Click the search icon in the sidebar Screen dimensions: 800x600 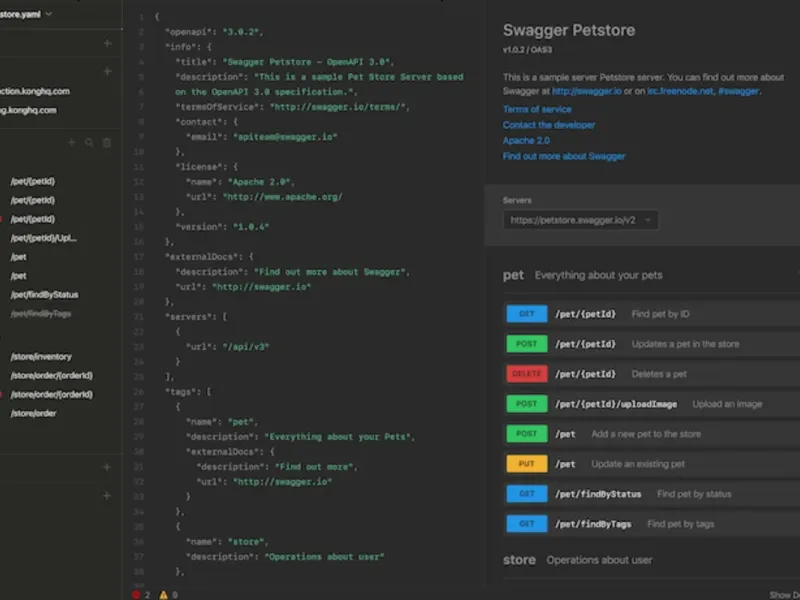(89, 143)
